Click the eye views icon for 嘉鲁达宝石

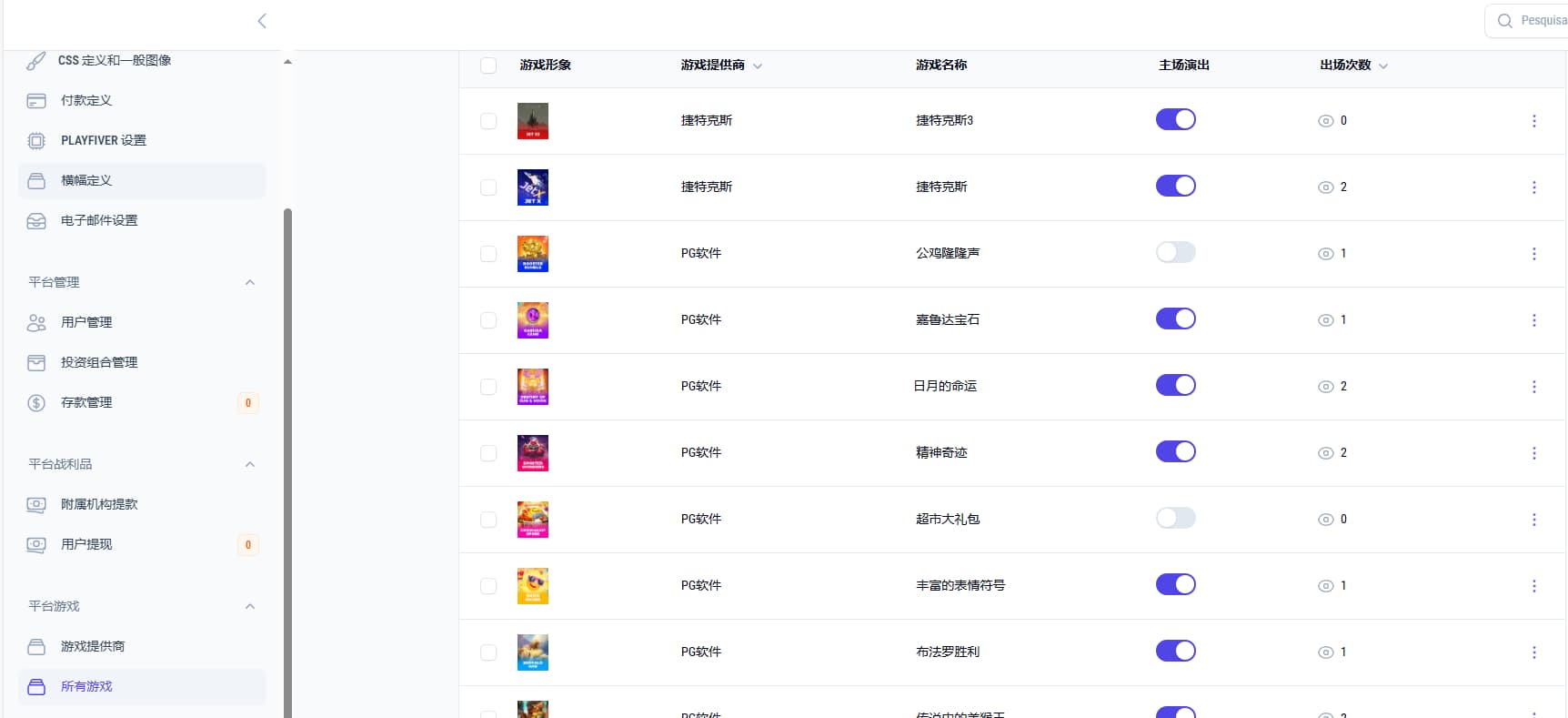[x=1325, y=320]
